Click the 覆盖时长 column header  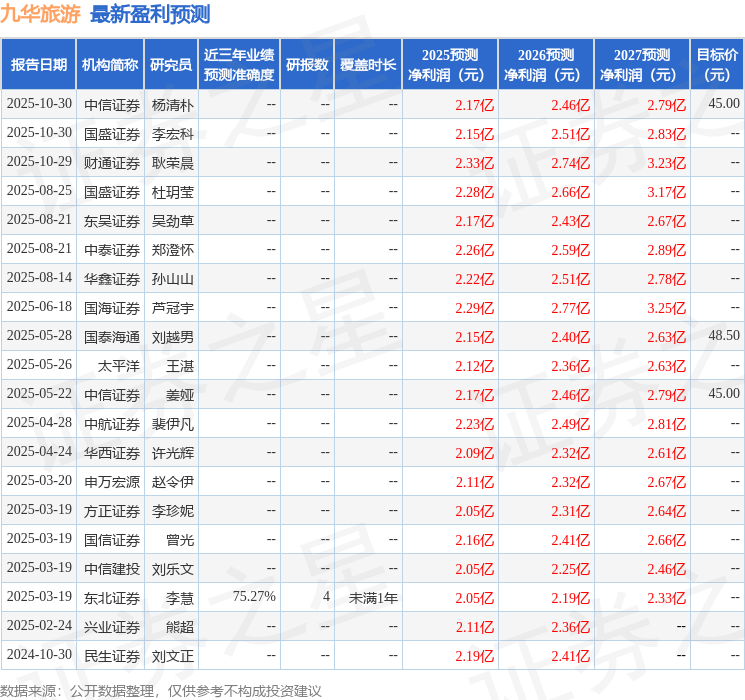[x=368, y=65]
